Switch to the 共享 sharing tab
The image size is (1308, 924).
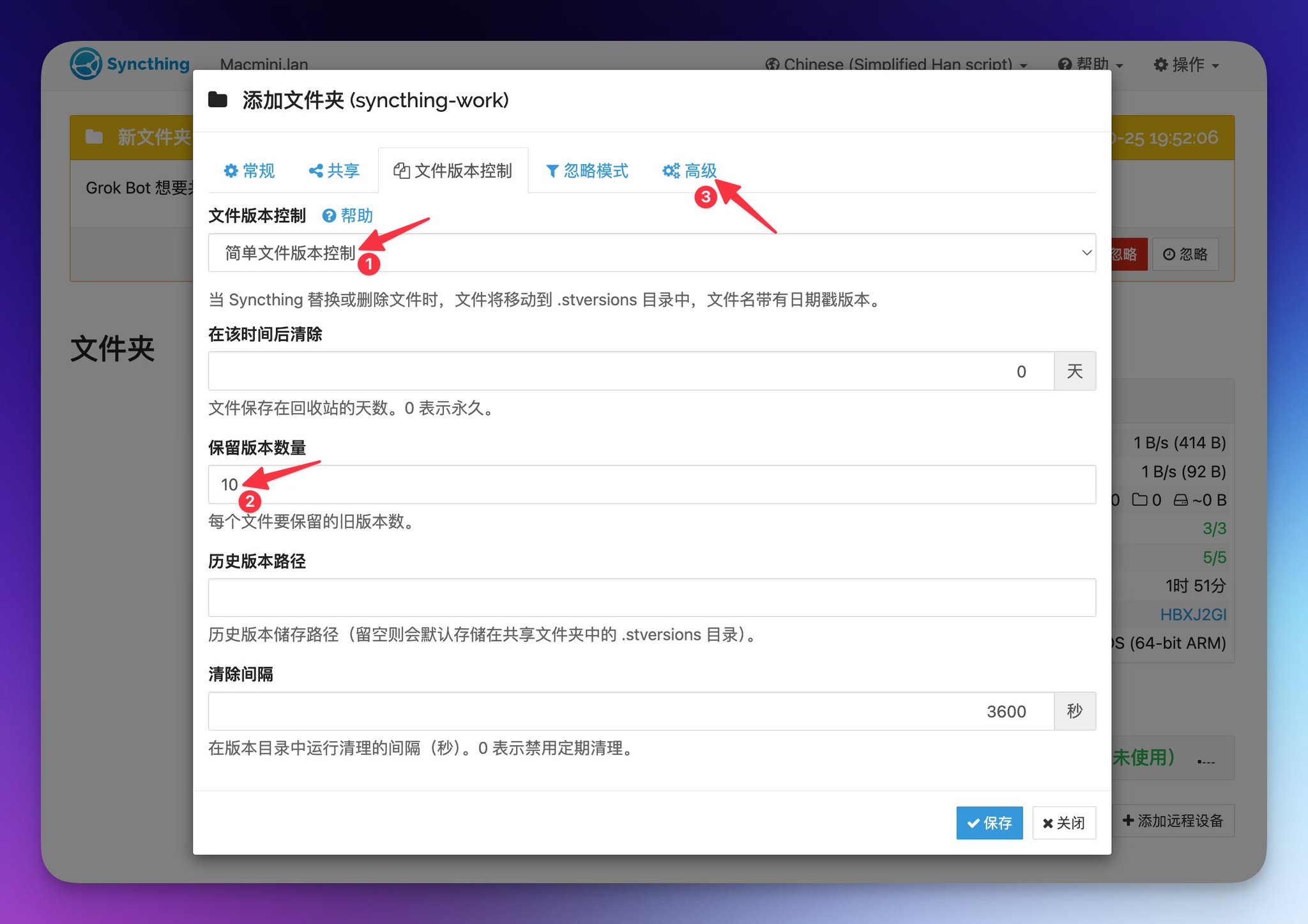(334, 170)
